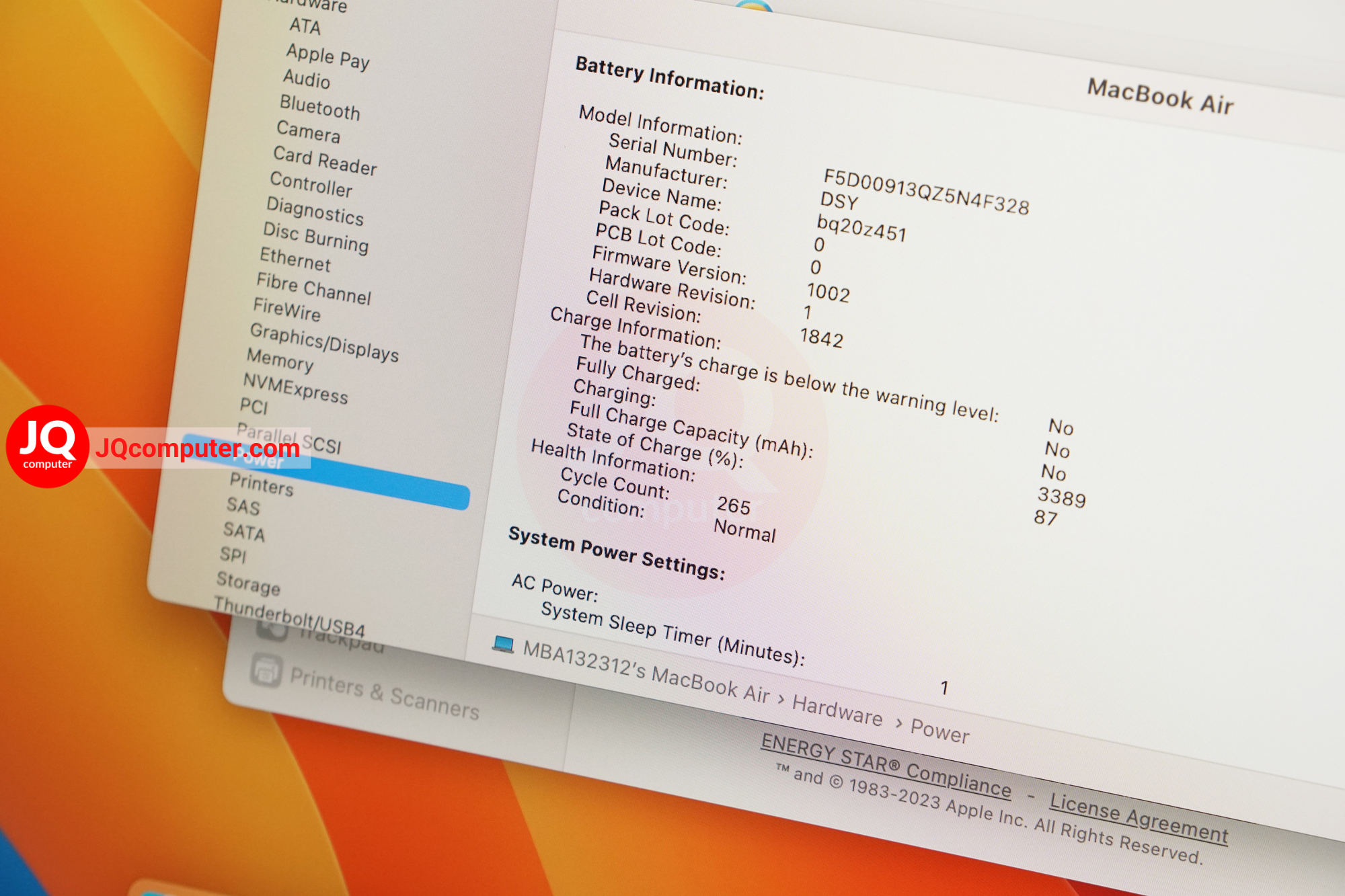
Task: Open the ENERGY STAR® Compliance link
Action: [886, 766]
